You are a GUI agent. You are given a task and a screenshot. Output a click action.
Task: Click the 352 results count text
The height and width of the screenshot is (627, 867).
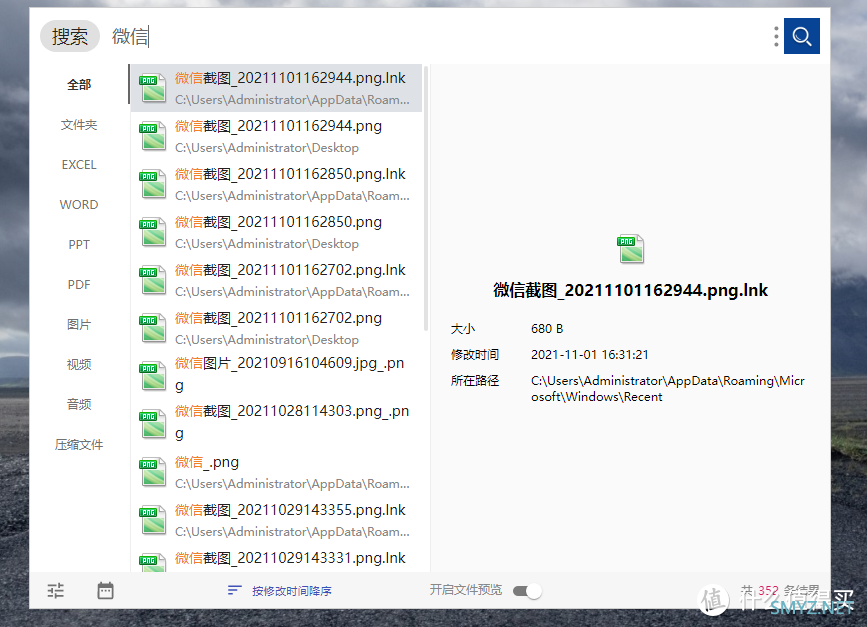tap(768, 591)
